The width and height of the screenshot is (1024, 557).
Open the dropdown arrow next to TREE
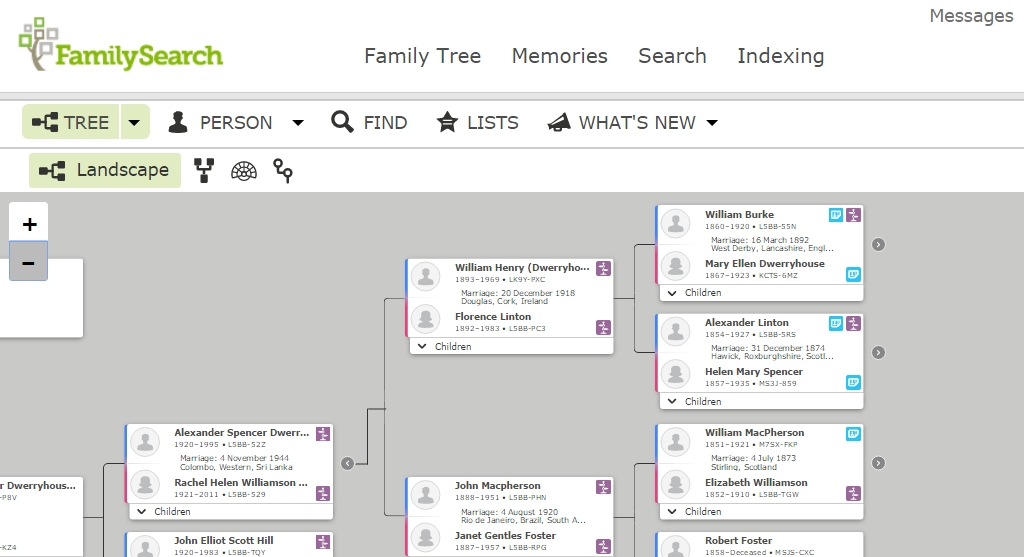135,123
